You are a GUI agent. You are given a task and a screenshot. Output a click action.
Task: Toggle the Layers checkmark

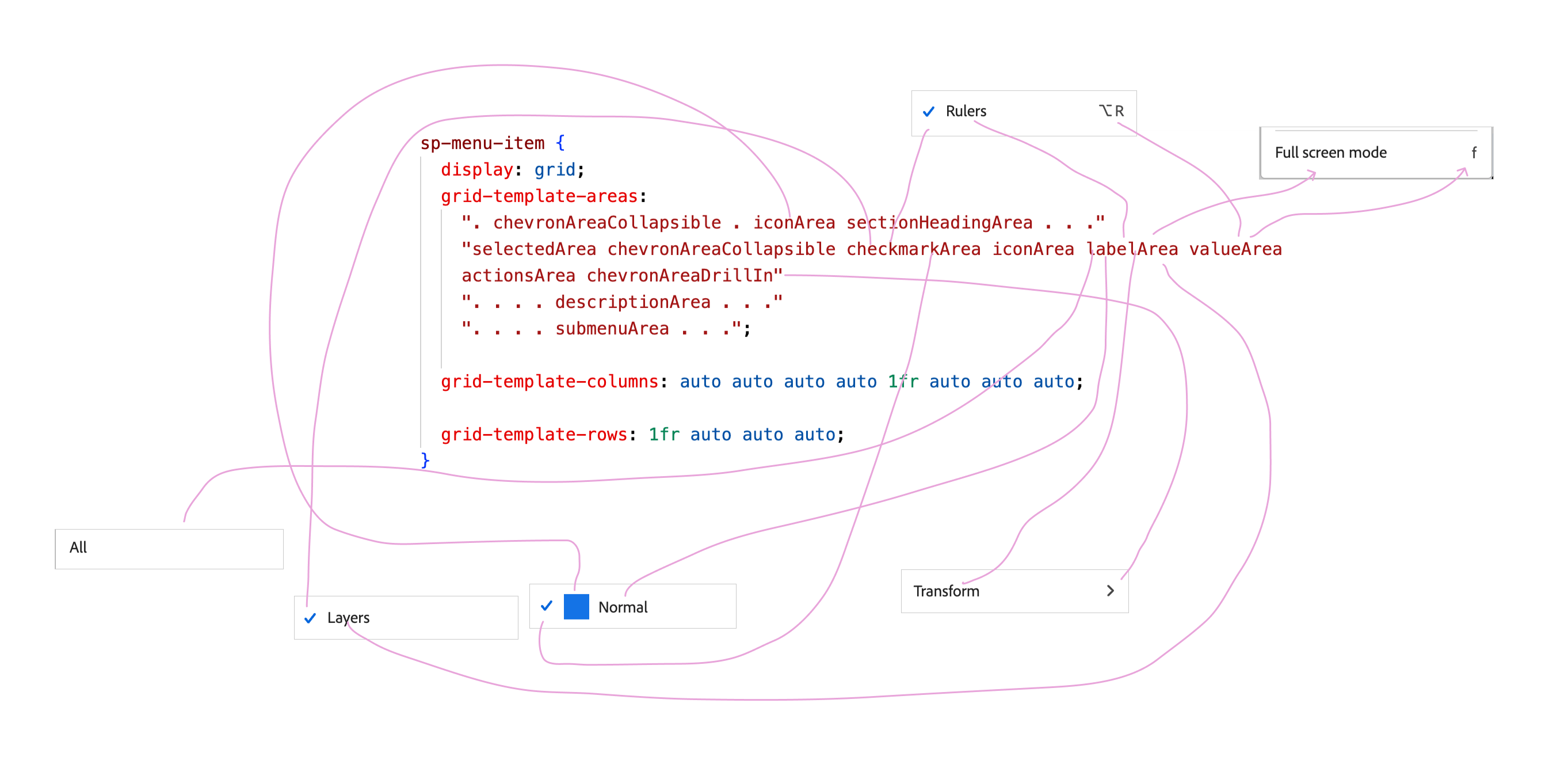point(310,618)
